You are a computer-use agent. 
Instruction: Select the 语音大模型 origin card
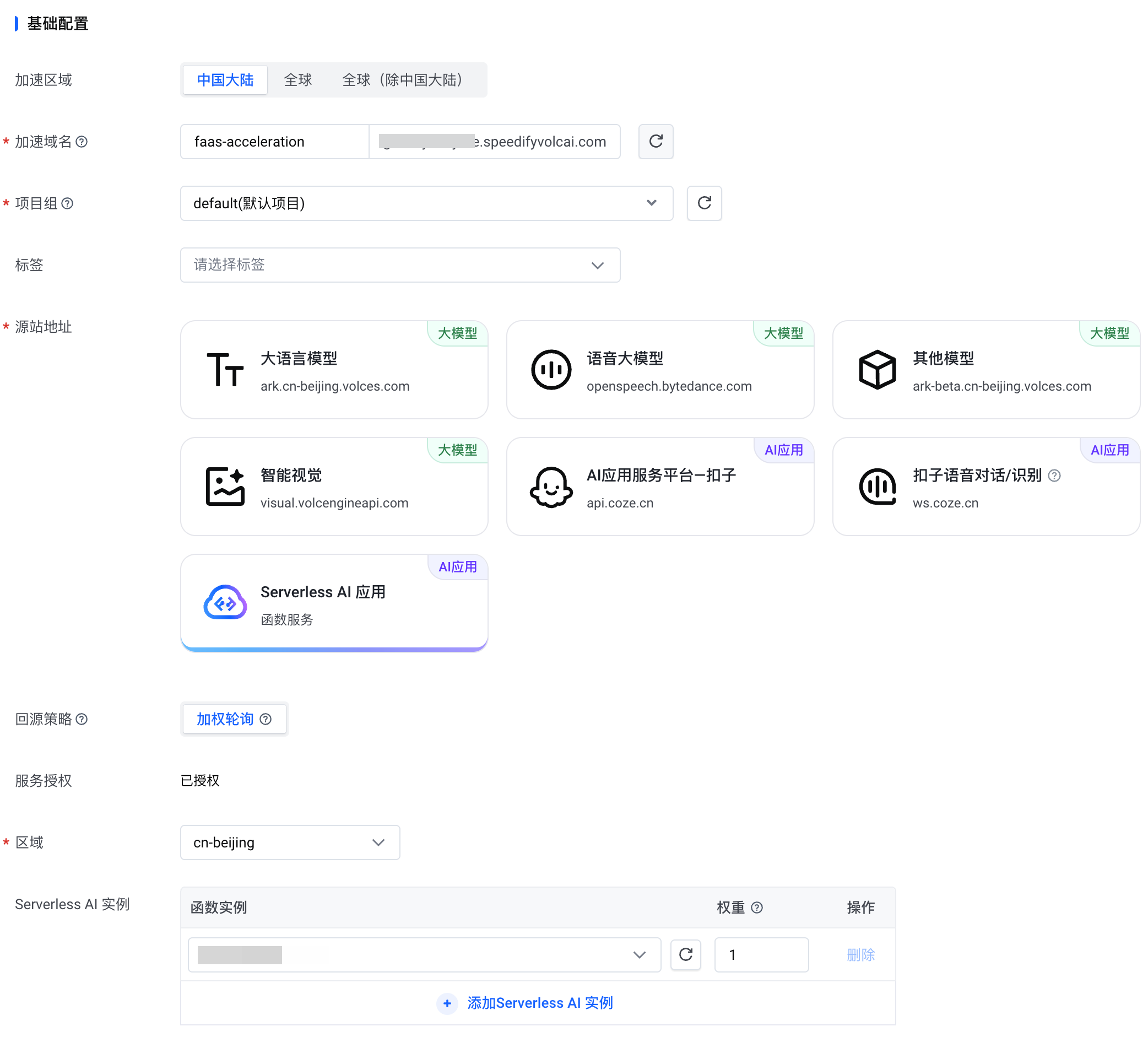(x=660, y=370)
